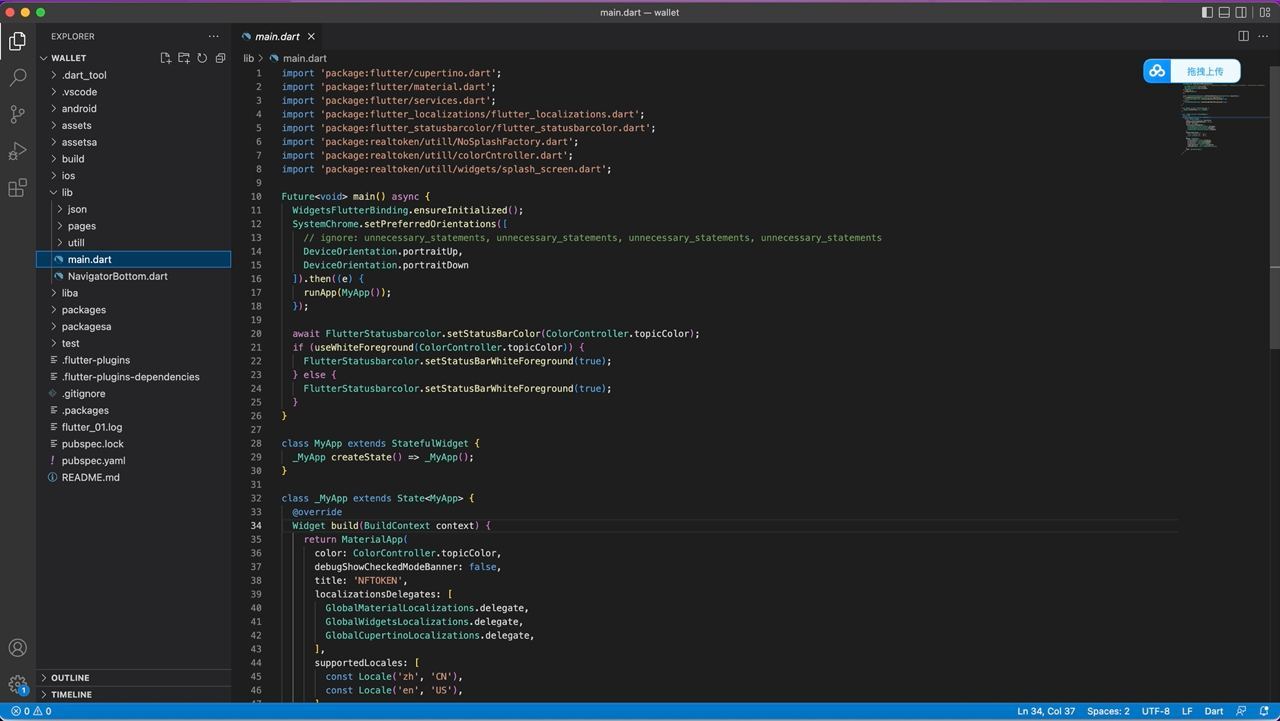This screenshot has width=1280, height=721.
Task: Collapse the lib folder
Action: pyautogui.click(x=134, y=192)
